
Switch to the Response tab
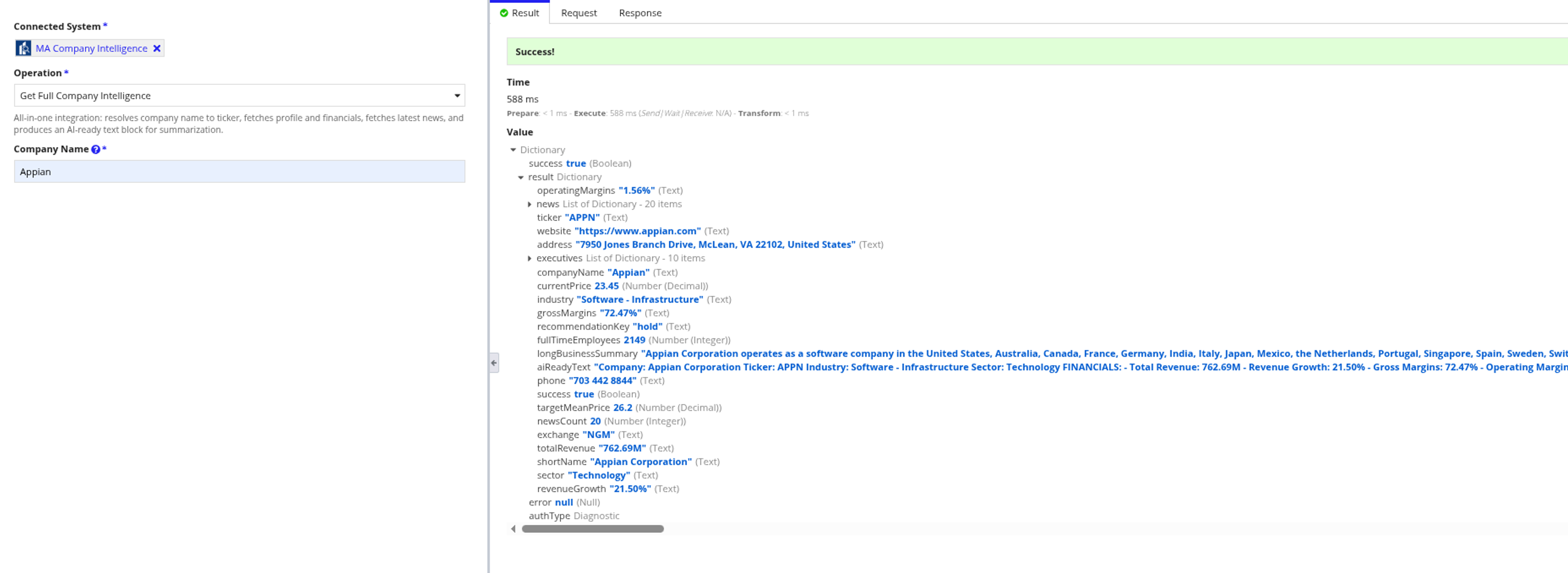640,13
